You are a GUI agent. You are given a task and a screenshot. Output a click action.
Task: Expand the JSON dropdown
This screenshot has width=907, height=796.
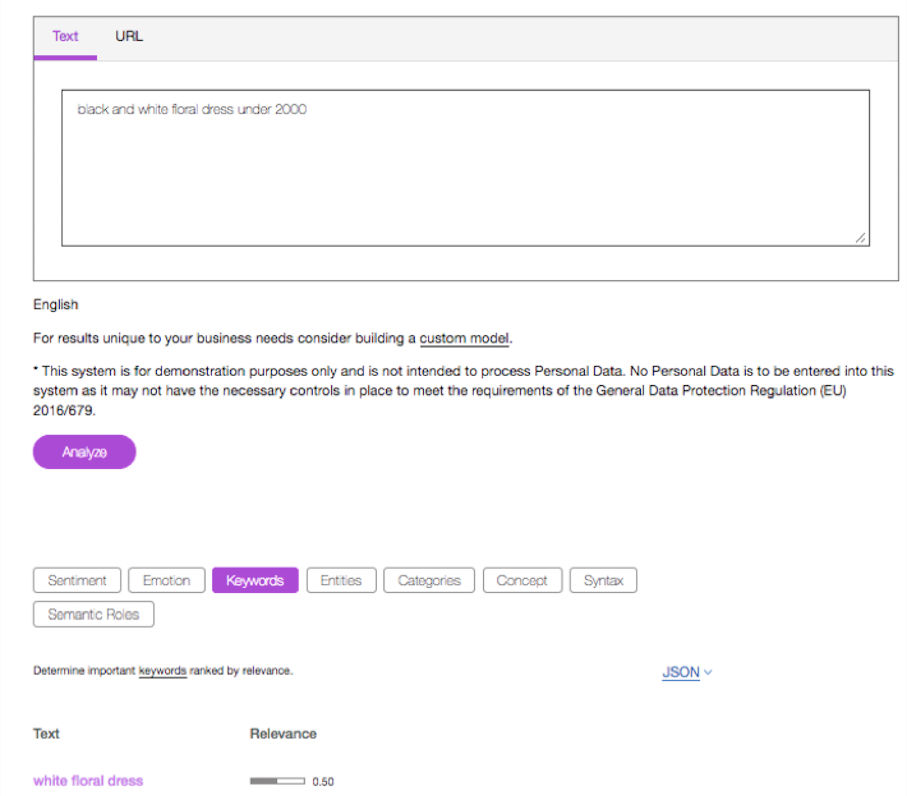pyautogui.click(x=687, y=672)
